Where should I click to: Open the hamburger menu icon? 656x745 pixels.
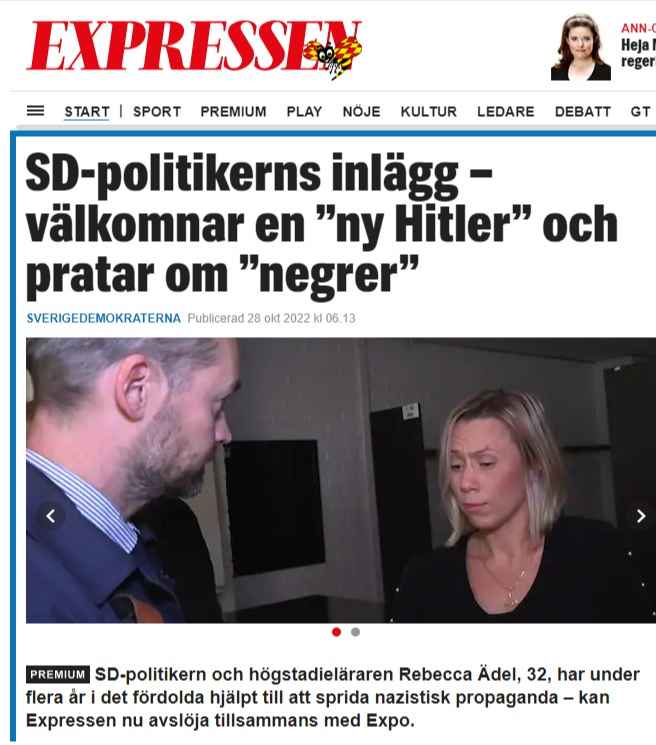36,111
